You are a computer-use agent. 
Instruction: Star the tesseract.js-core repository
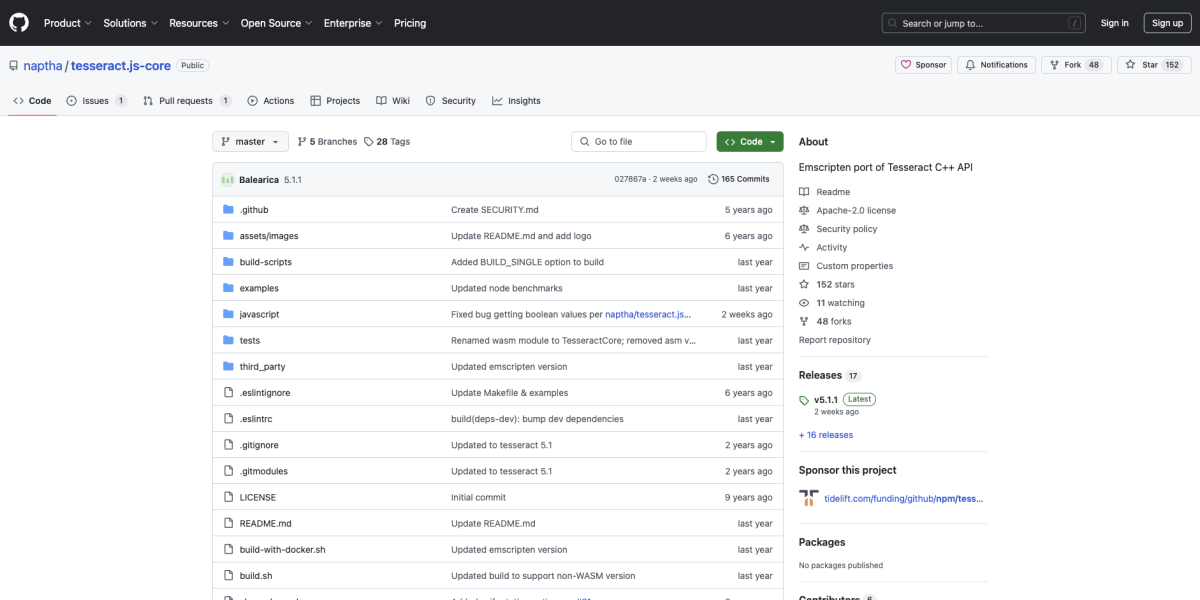1154,64
